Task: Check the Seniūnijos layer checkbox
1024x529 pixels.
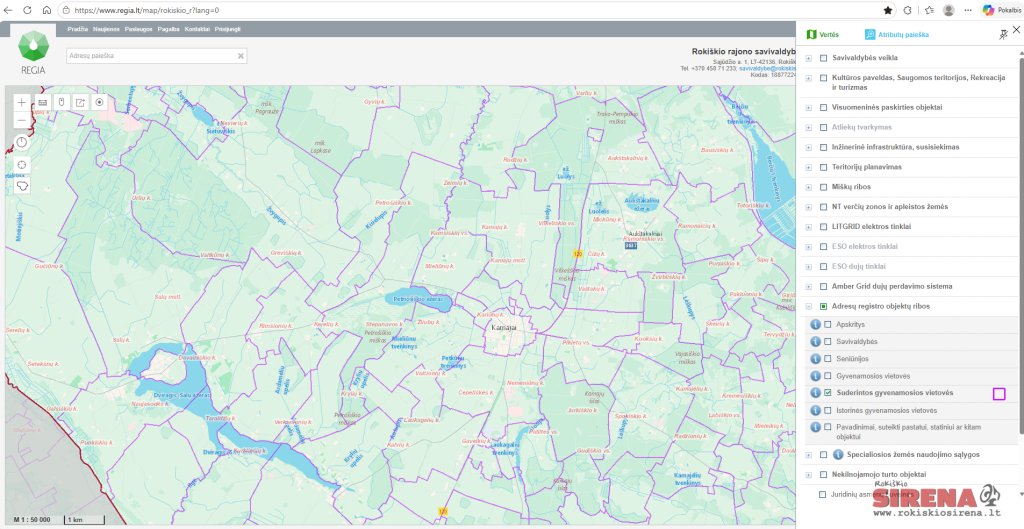Action: click(x=828, y=359)
